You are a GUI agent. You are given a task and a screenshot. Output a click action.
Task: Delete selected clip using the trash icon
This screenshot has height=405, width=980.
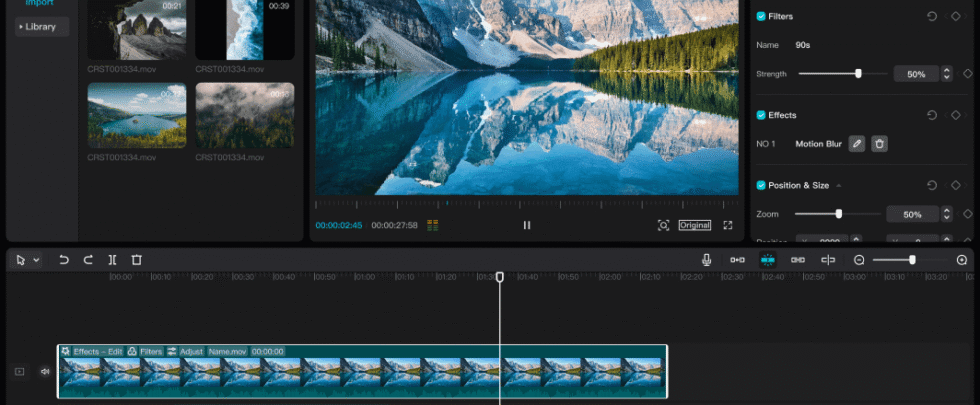click(x=137, y=260)
